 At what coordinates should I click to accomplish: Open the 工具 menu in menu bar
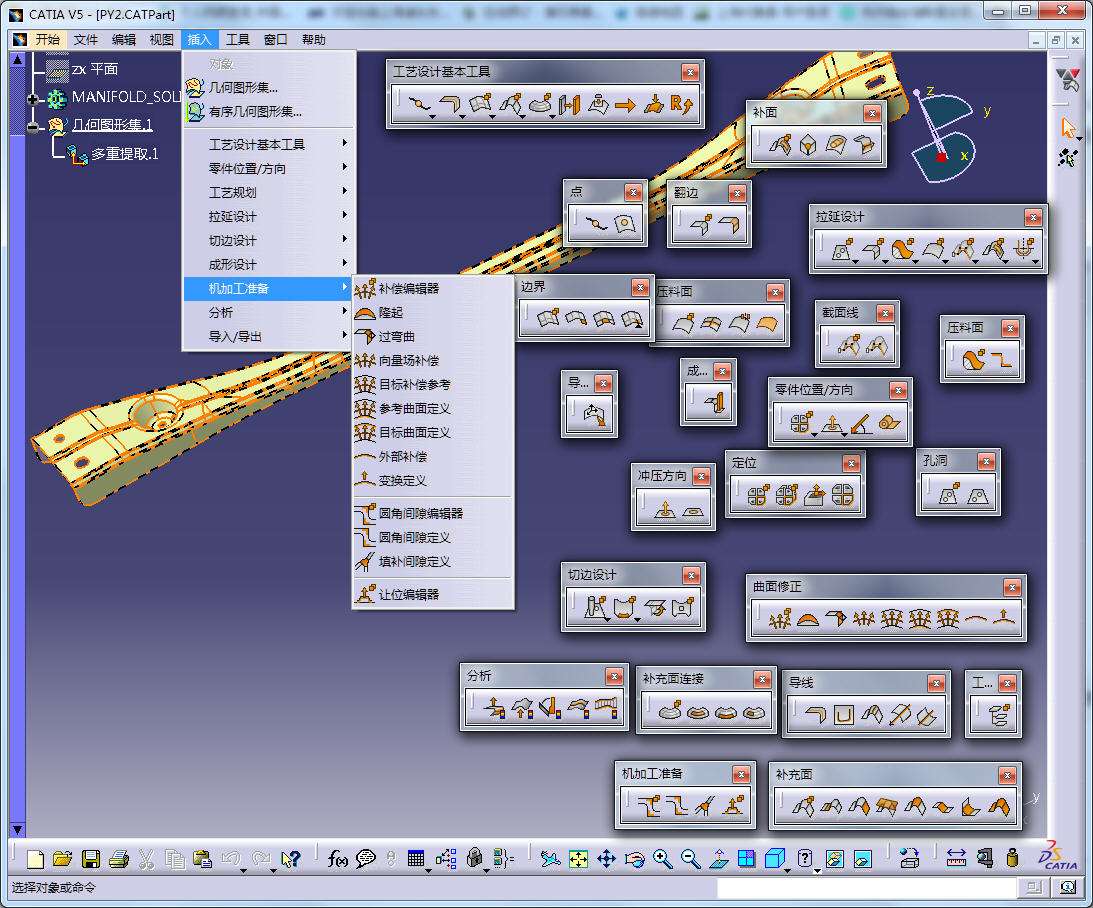click(x=237, y=40)
